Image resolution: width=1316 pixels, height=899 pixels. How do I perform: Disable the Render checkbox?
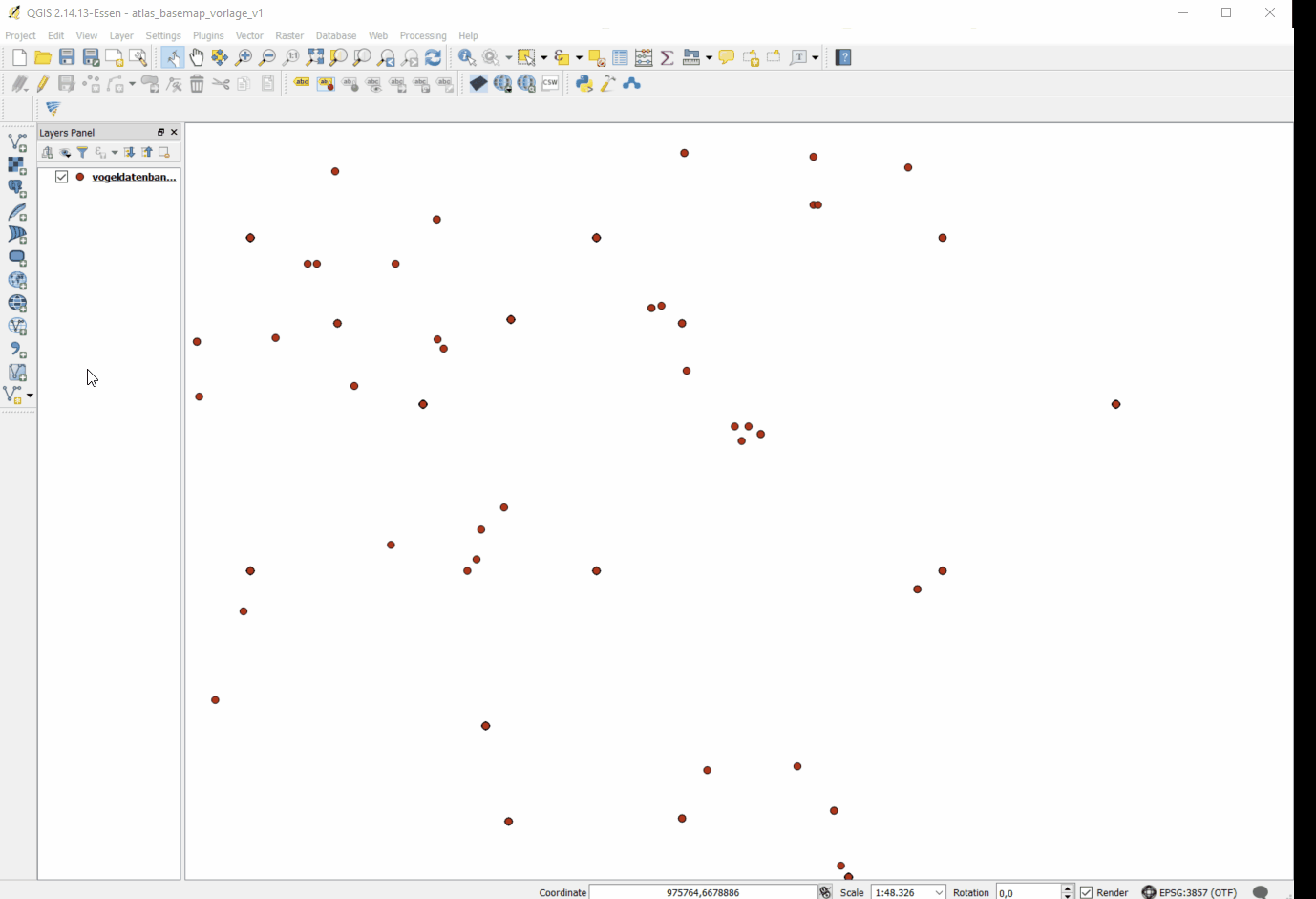pos(1085,892)
